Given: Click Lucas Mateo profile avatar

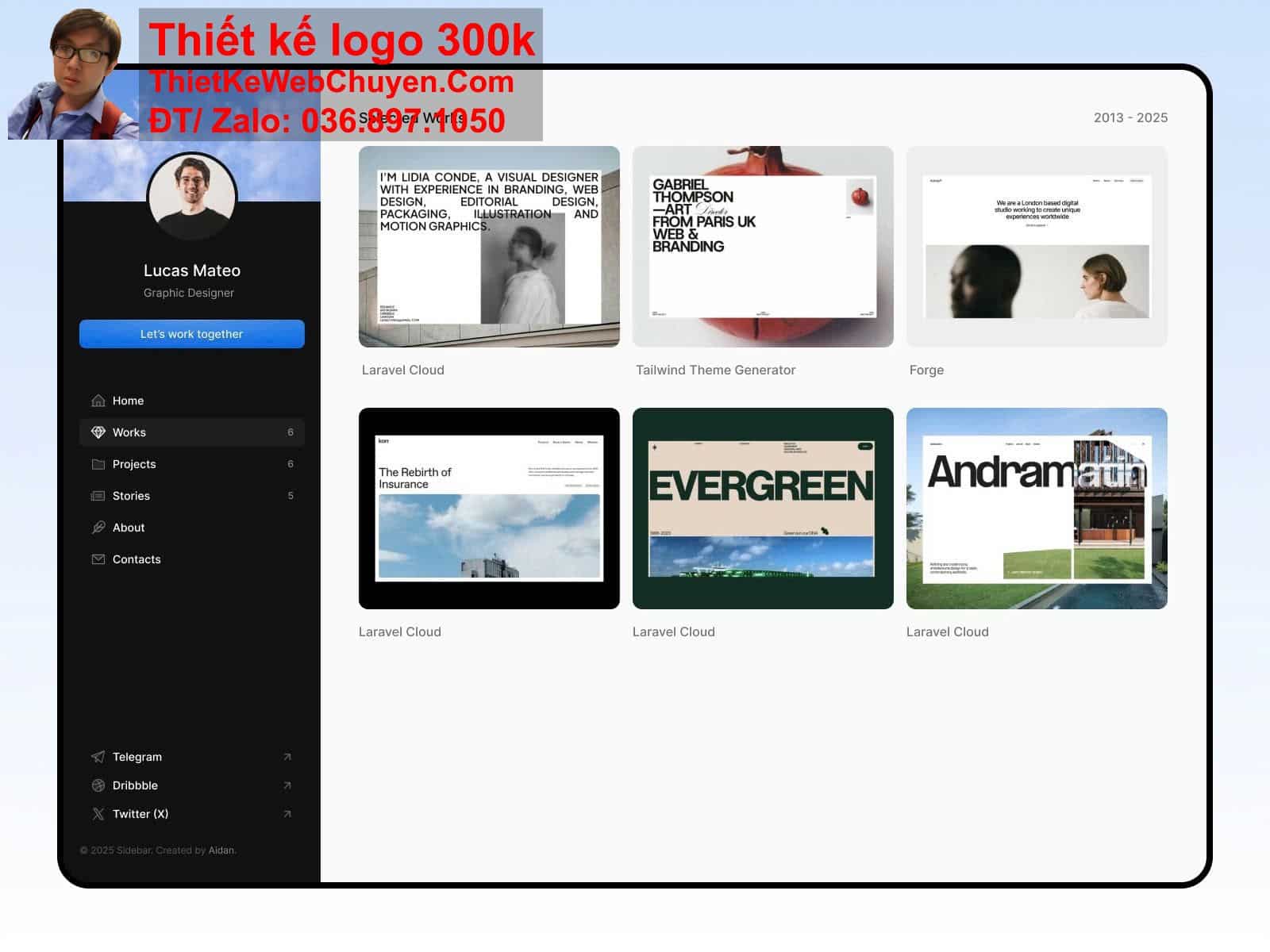Looking at the screenshot, I should (192, 196).
